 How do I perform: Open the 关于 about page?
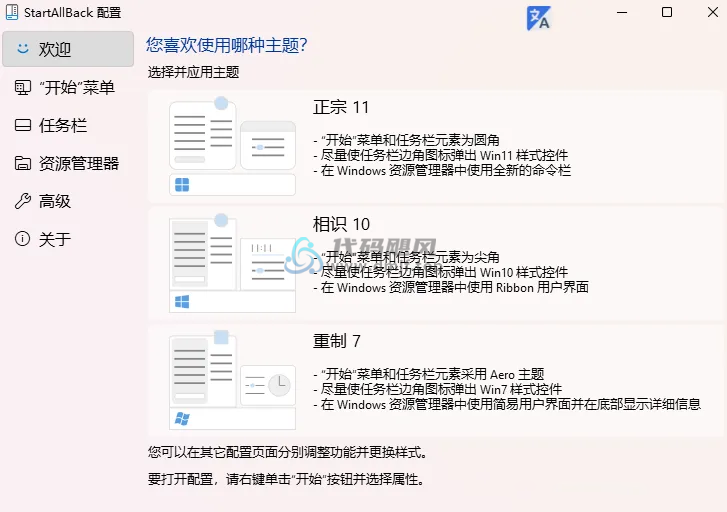pyautogui.click(x=68, y=239)
